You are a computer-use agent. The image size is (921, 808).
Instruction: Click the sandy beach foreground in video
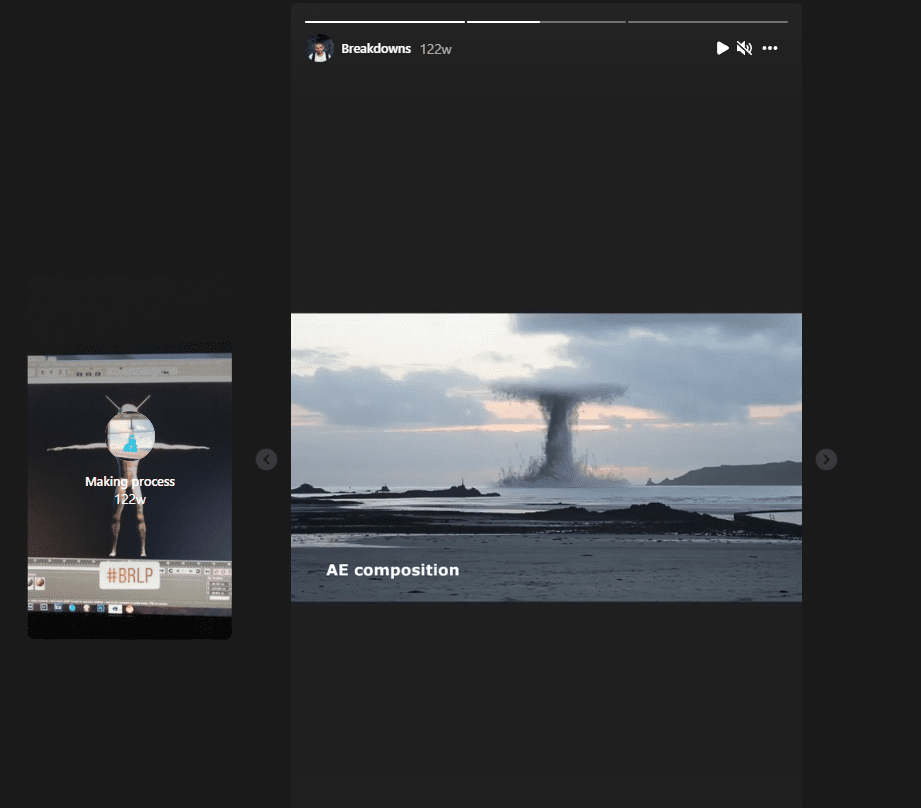tap(600, 565)
